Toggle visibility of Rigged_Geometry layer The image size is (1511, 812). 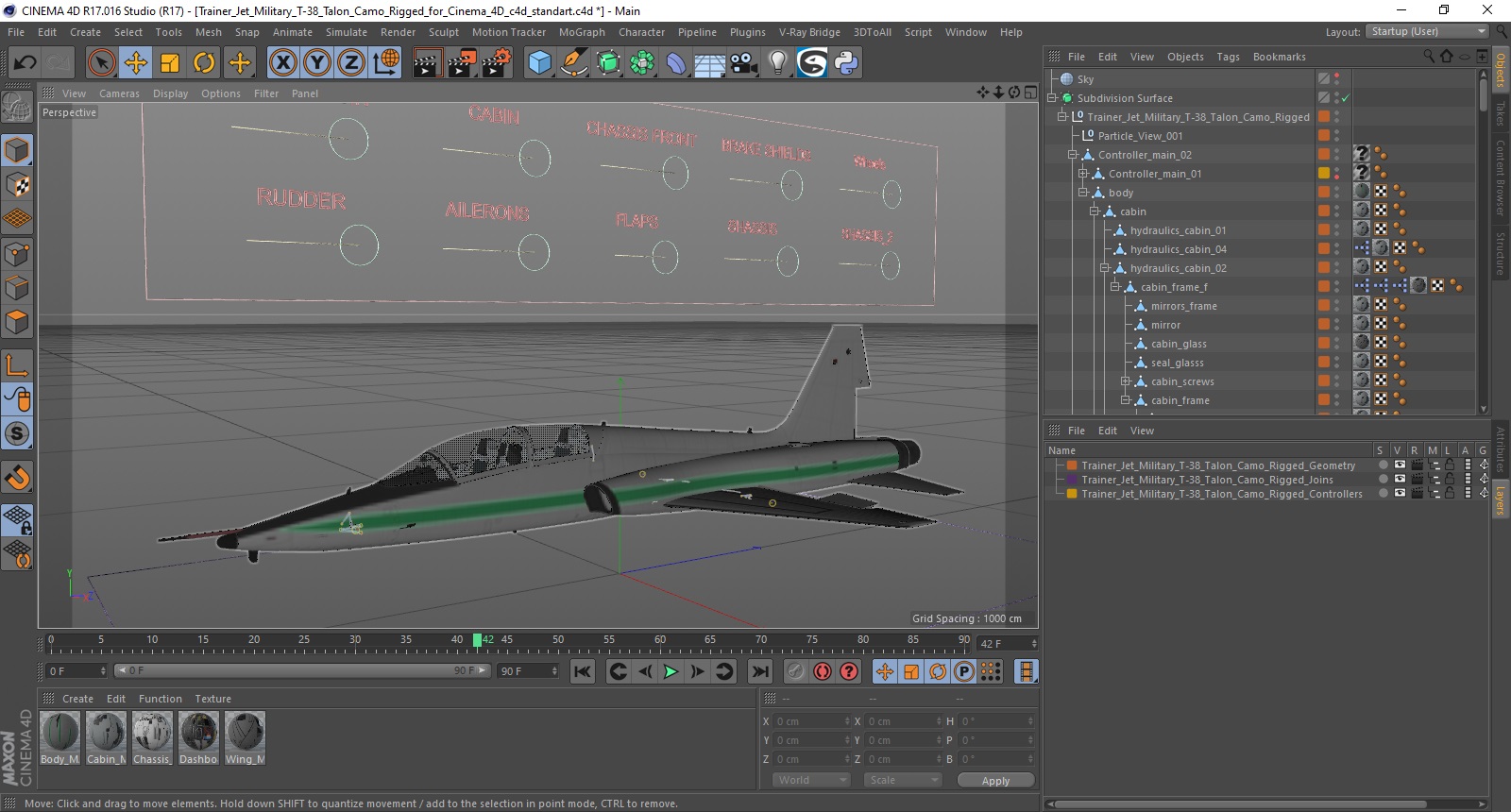[1400, 465]
